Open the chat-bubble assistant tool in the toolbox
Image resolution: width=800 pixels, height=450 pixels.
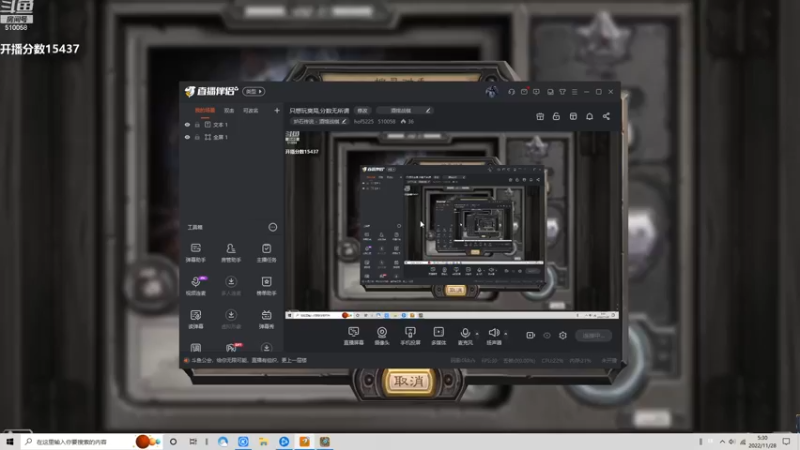pos(195,253)
